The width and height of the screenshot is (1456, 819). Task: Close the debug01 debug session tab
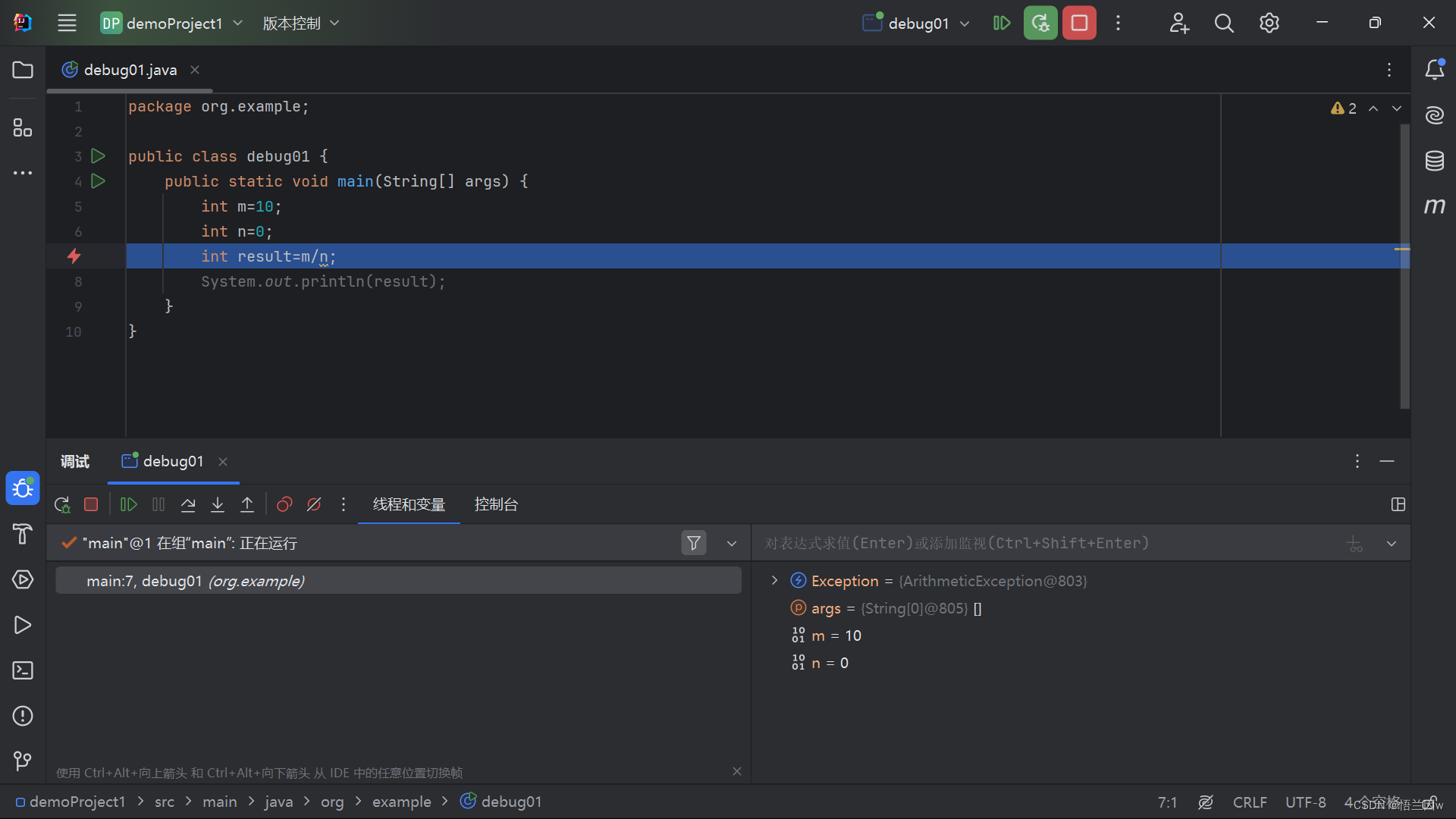[x=223, y=461]
